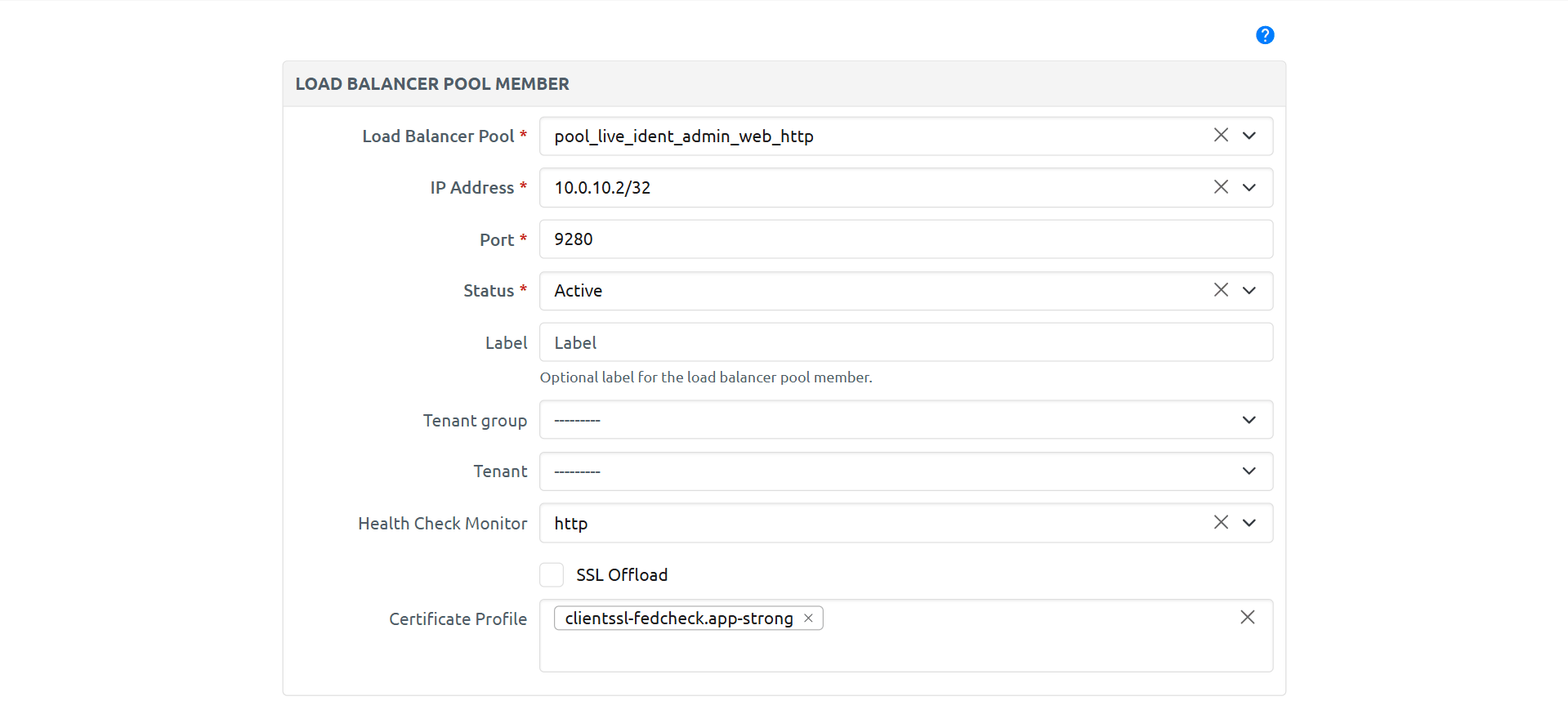
Task: Open the Tenant dropdown
Action: pyautogui.click(x=905, y=471)
